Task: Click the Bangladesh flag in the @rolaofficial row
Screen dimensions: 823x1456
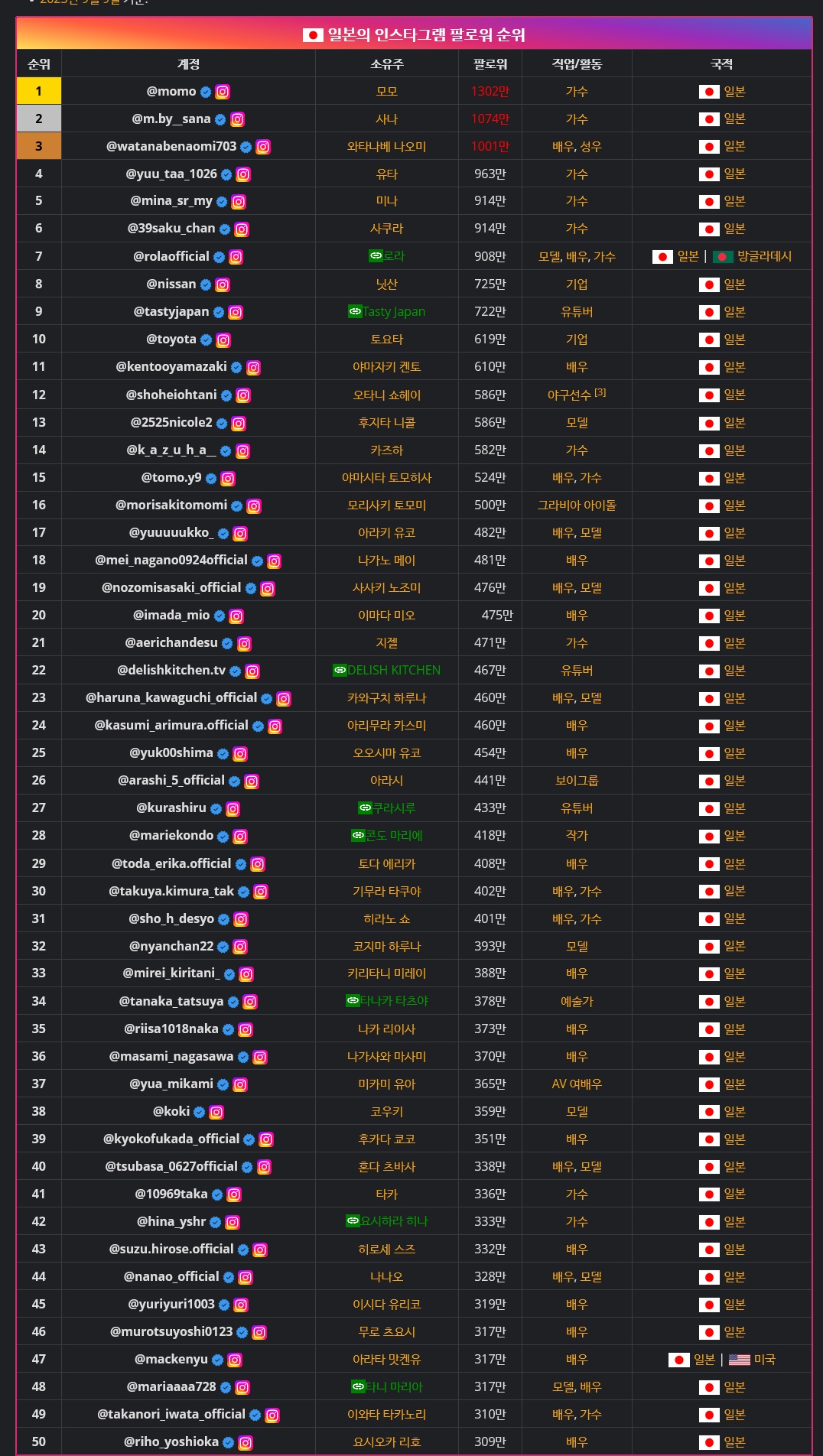Action: 723,257
